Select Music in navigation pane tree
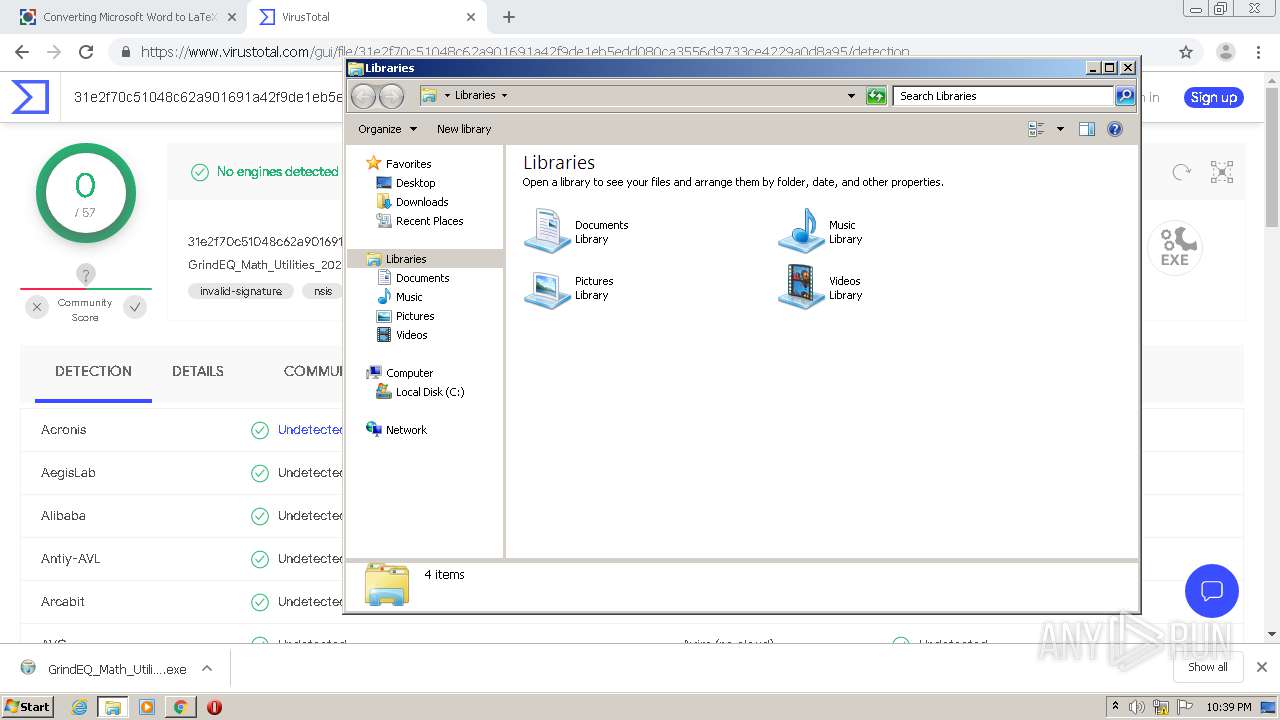Screen dimensions: 1280x720 coord(409,297)
